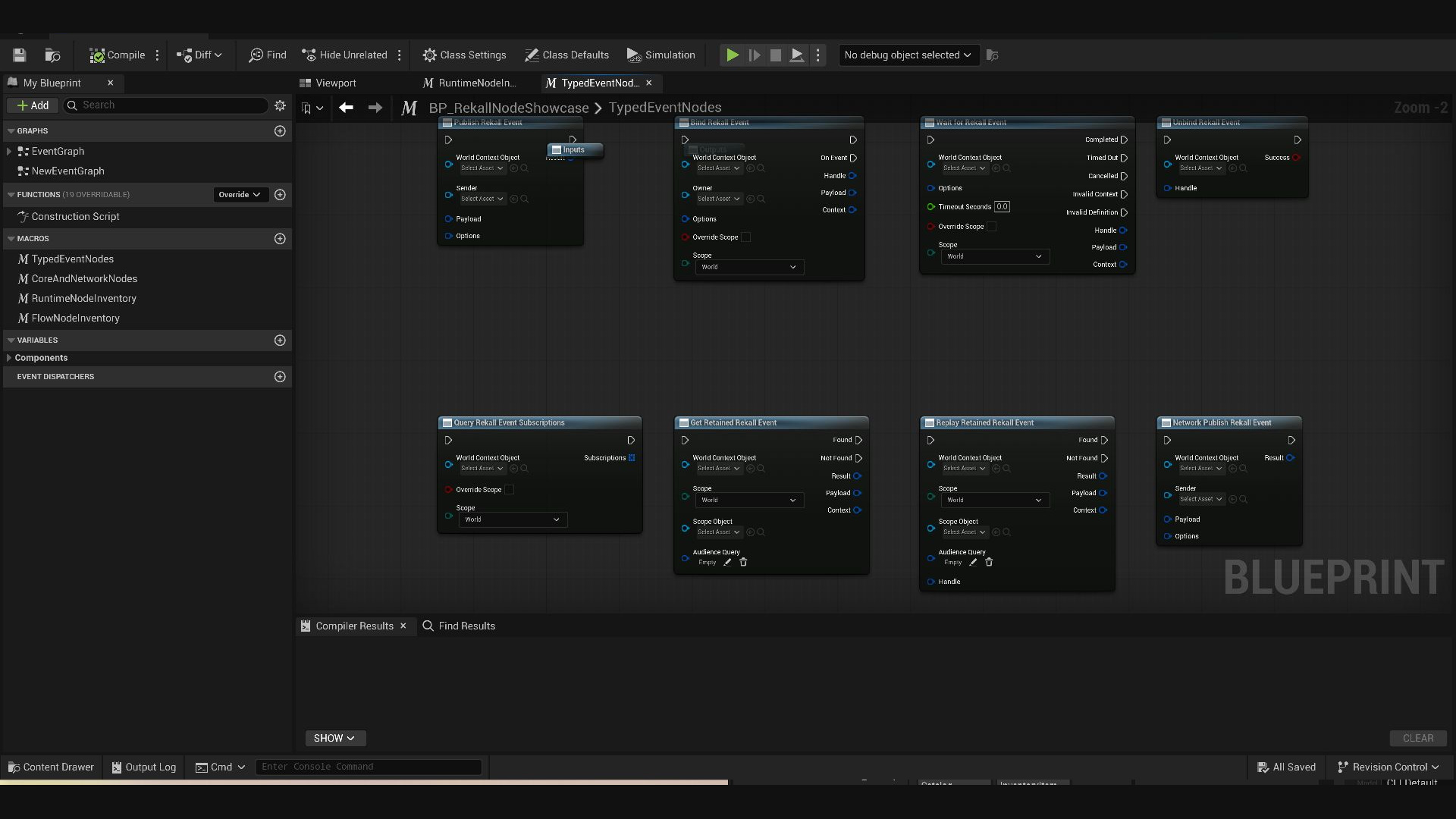Screen dimensions: 1456x819
Task: Add a new graph with the plus icon
Action: (x=280, y=131)
